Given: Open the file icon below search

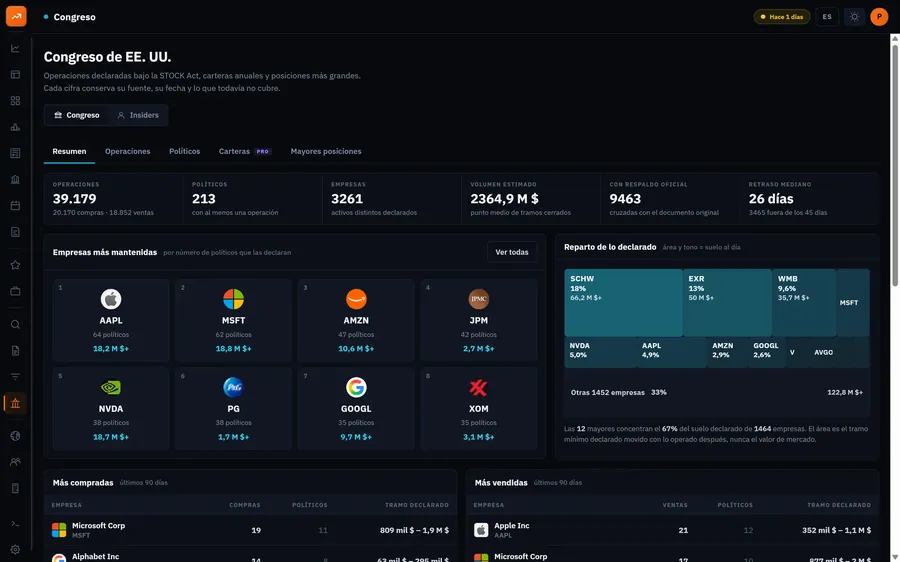Looking at the screenshot, I should pos(15,350).
